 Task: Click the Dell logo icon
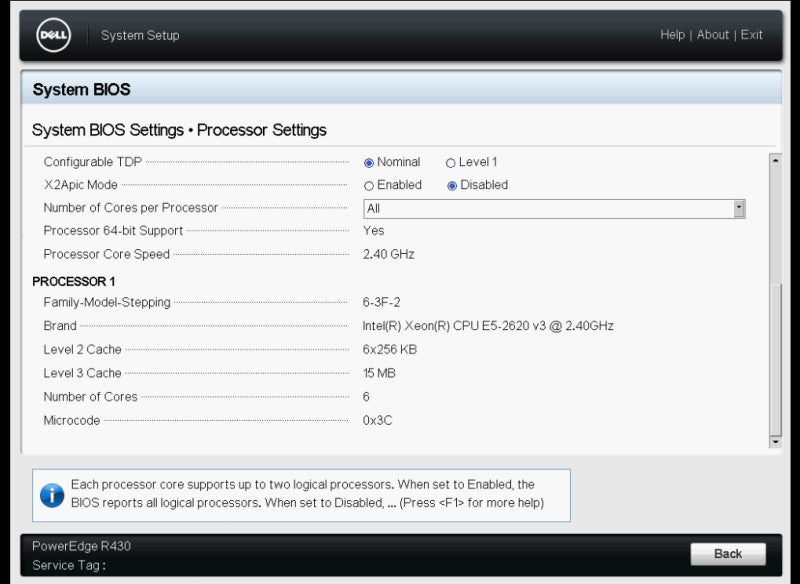[x=54, y=35]
